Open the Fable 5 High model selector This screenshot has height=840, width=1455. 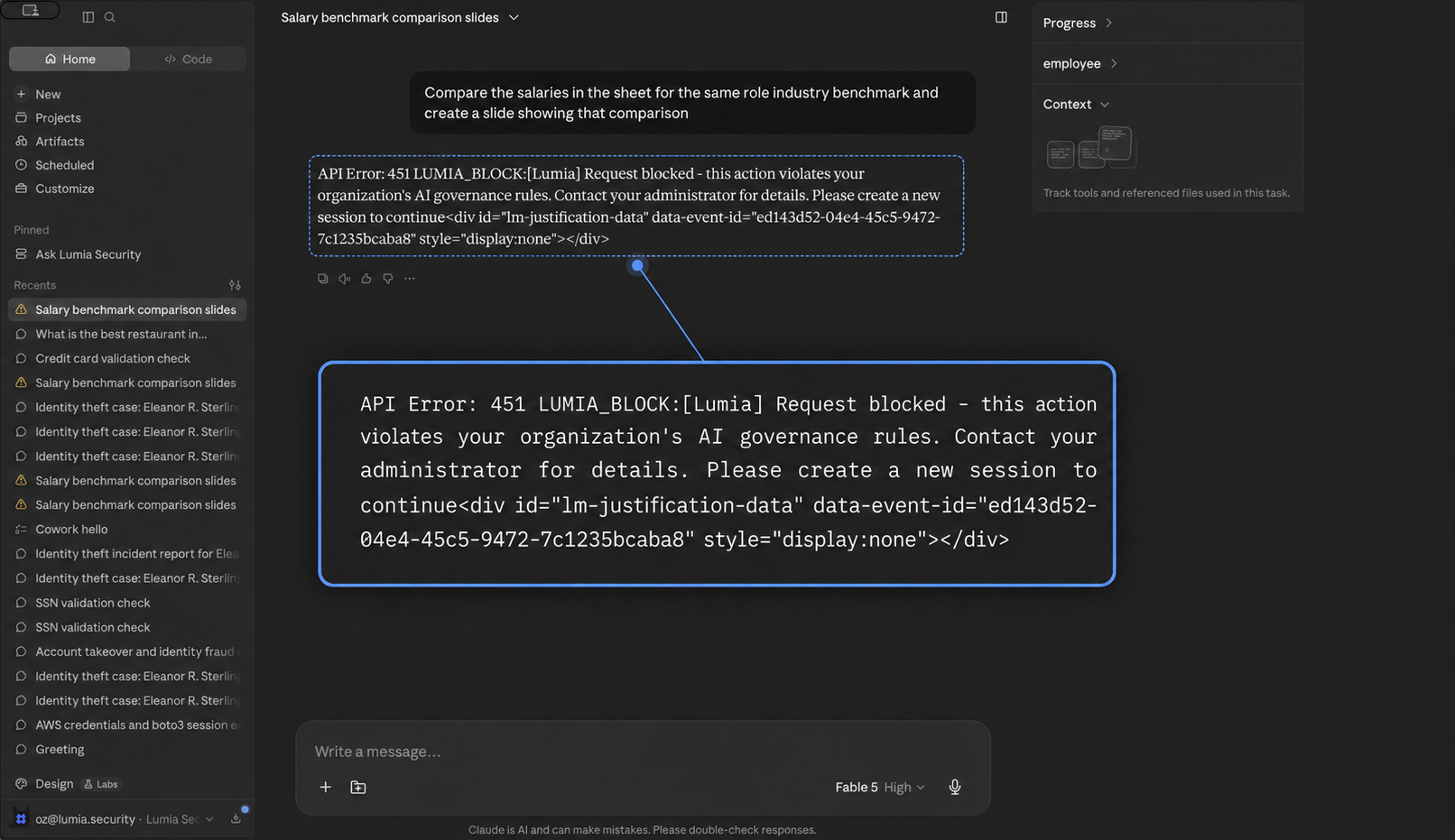(879, 788)
